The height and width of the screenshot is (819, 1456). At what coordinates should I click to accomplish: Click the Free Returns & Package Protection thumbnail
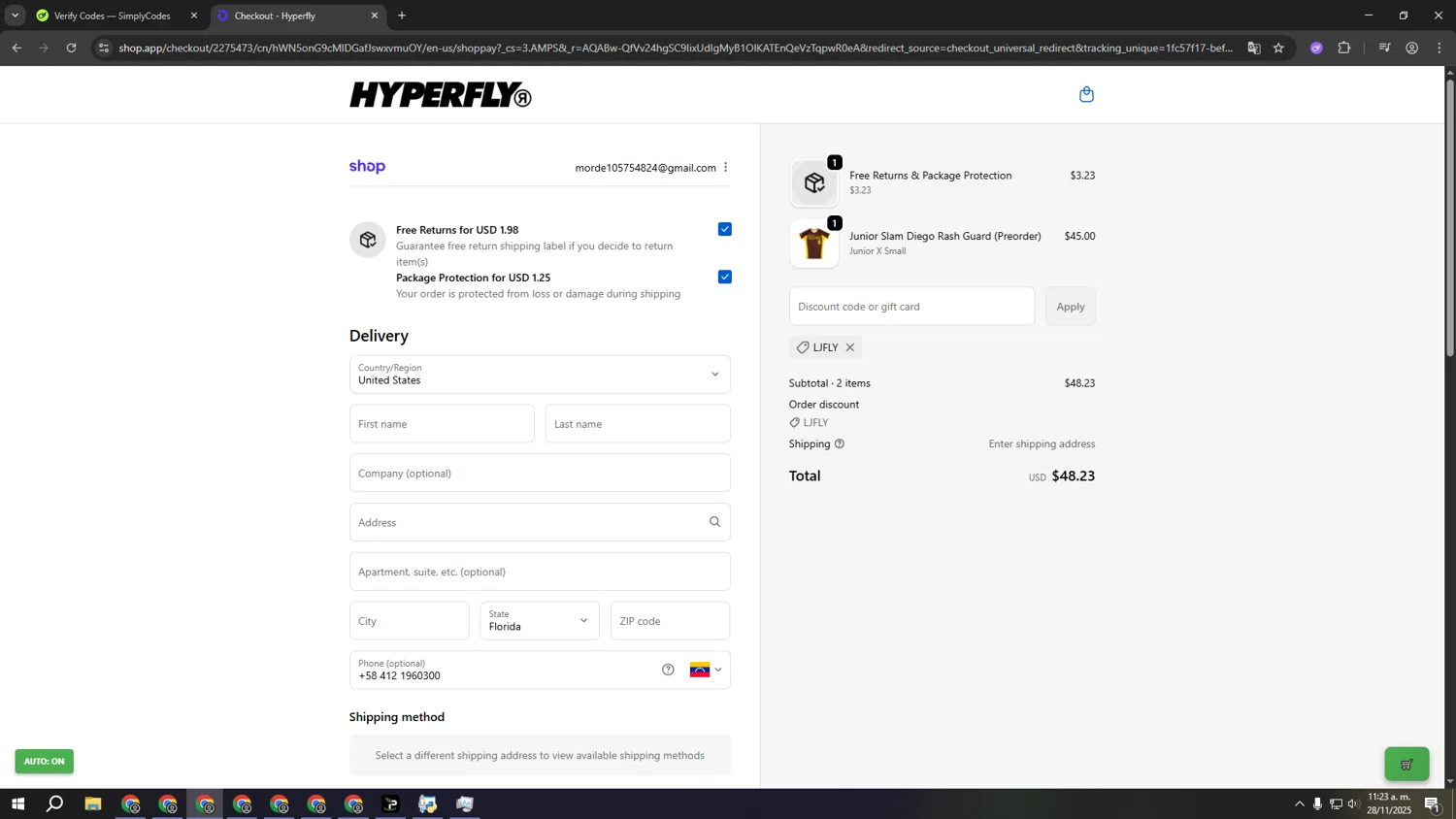(x=814, y=182)
